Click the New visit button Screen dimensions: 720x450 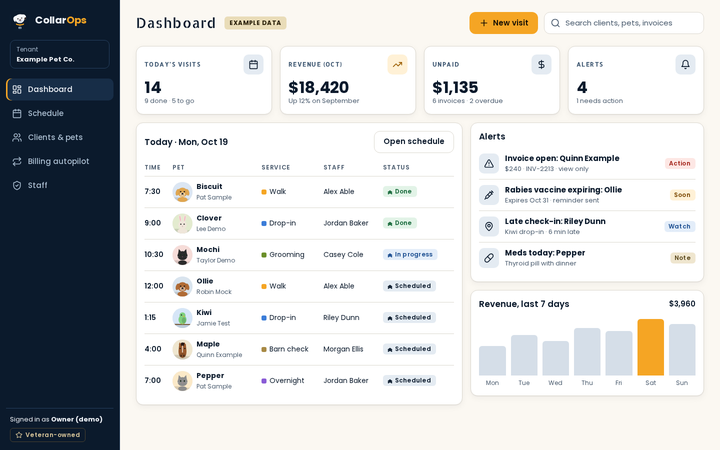click(x=503, y=23)
